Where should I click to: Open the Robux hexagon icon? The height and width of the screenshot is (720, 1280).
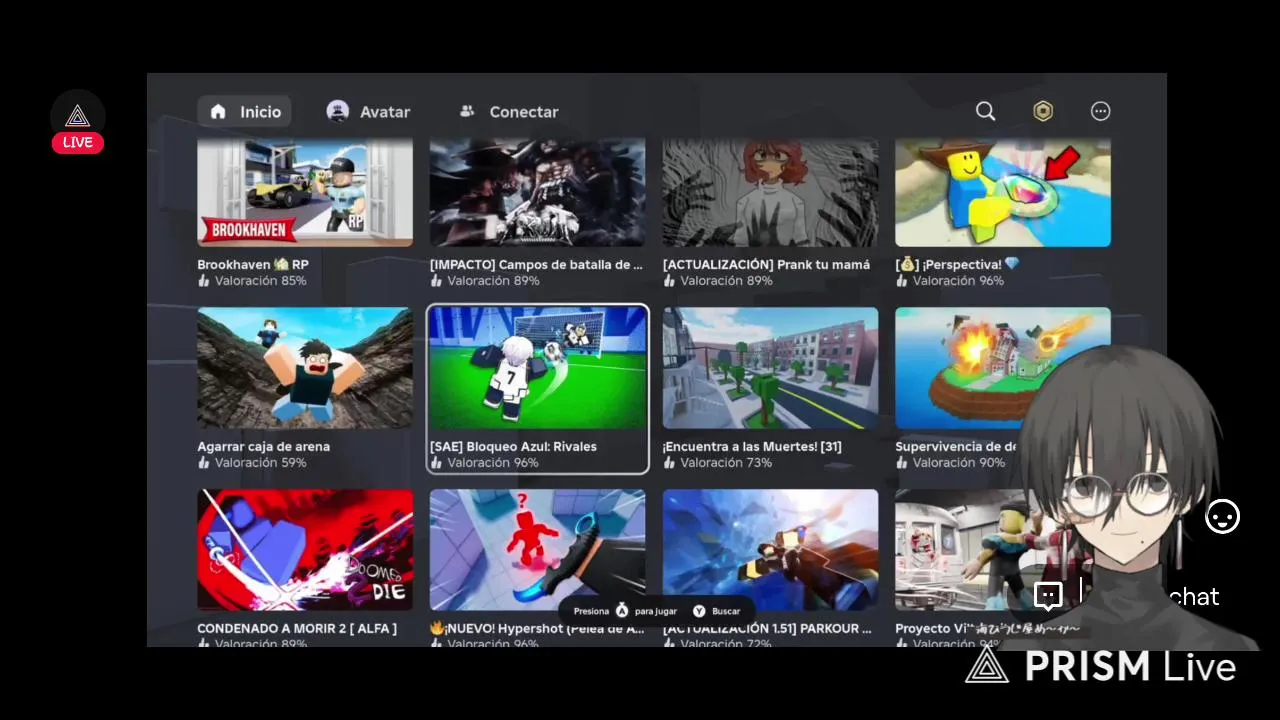pyautogui.click(x=1043, y=111)
